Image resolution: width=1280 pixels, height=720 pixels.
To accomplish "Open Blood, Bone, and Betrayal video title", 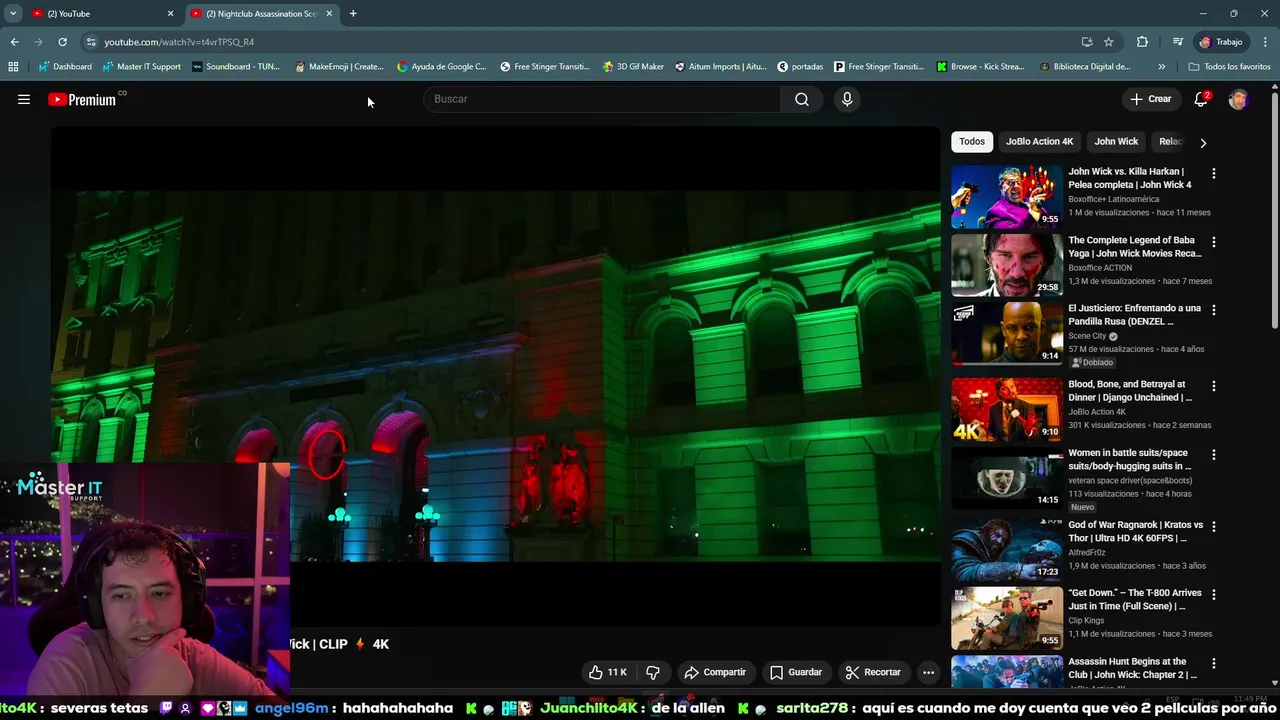I will point(1130,391).
